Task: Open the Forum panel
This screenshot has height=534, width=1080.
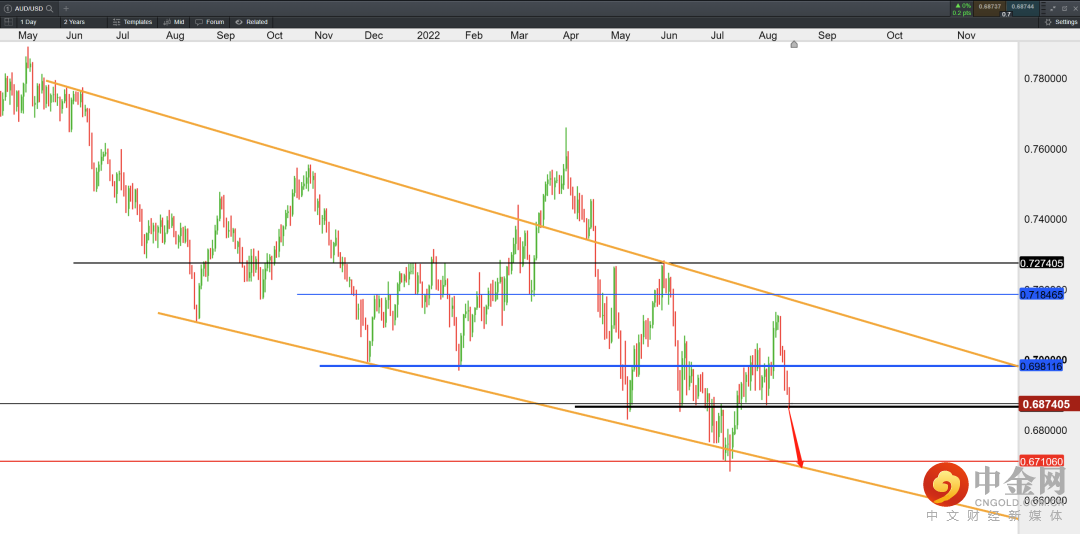Action: [210, 22]
